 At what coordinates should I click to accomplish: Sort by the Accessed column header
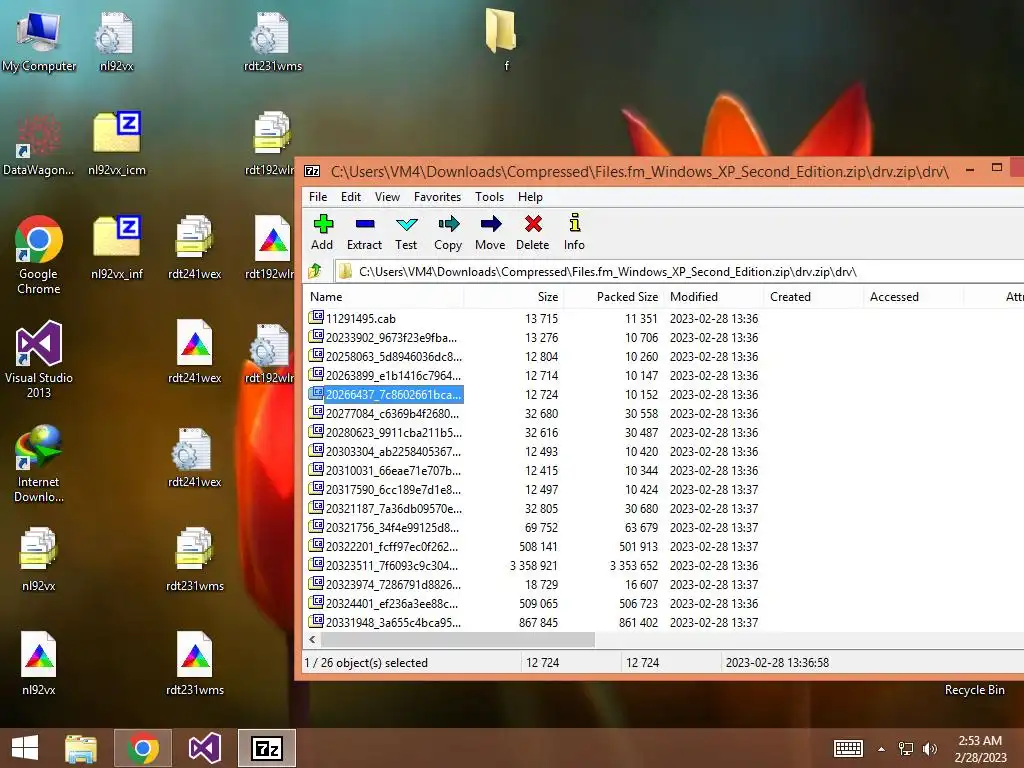tap(914, 296)
